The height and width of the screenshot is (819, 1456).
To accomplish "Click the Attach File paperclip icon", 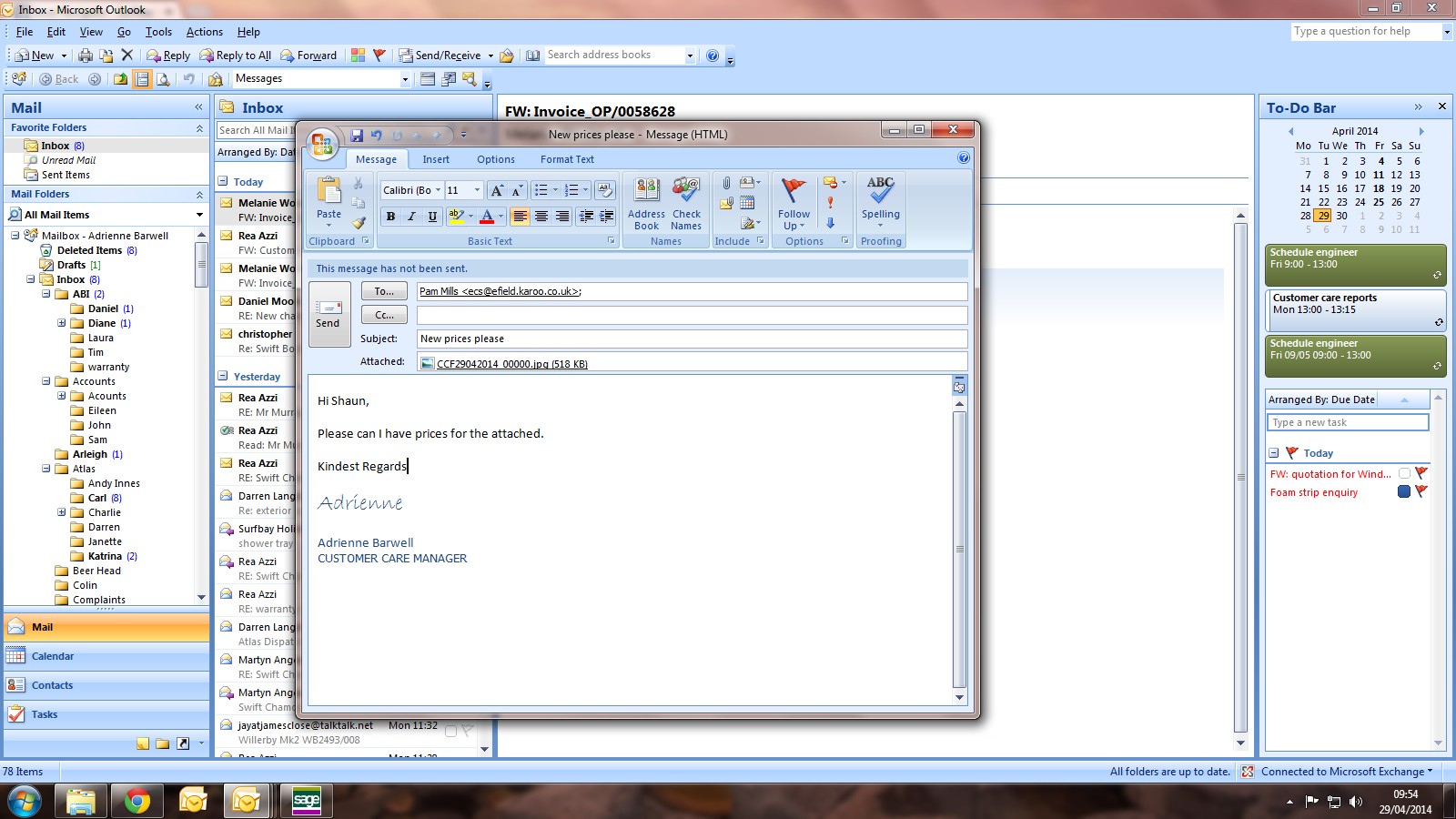I will coord(726,183).
